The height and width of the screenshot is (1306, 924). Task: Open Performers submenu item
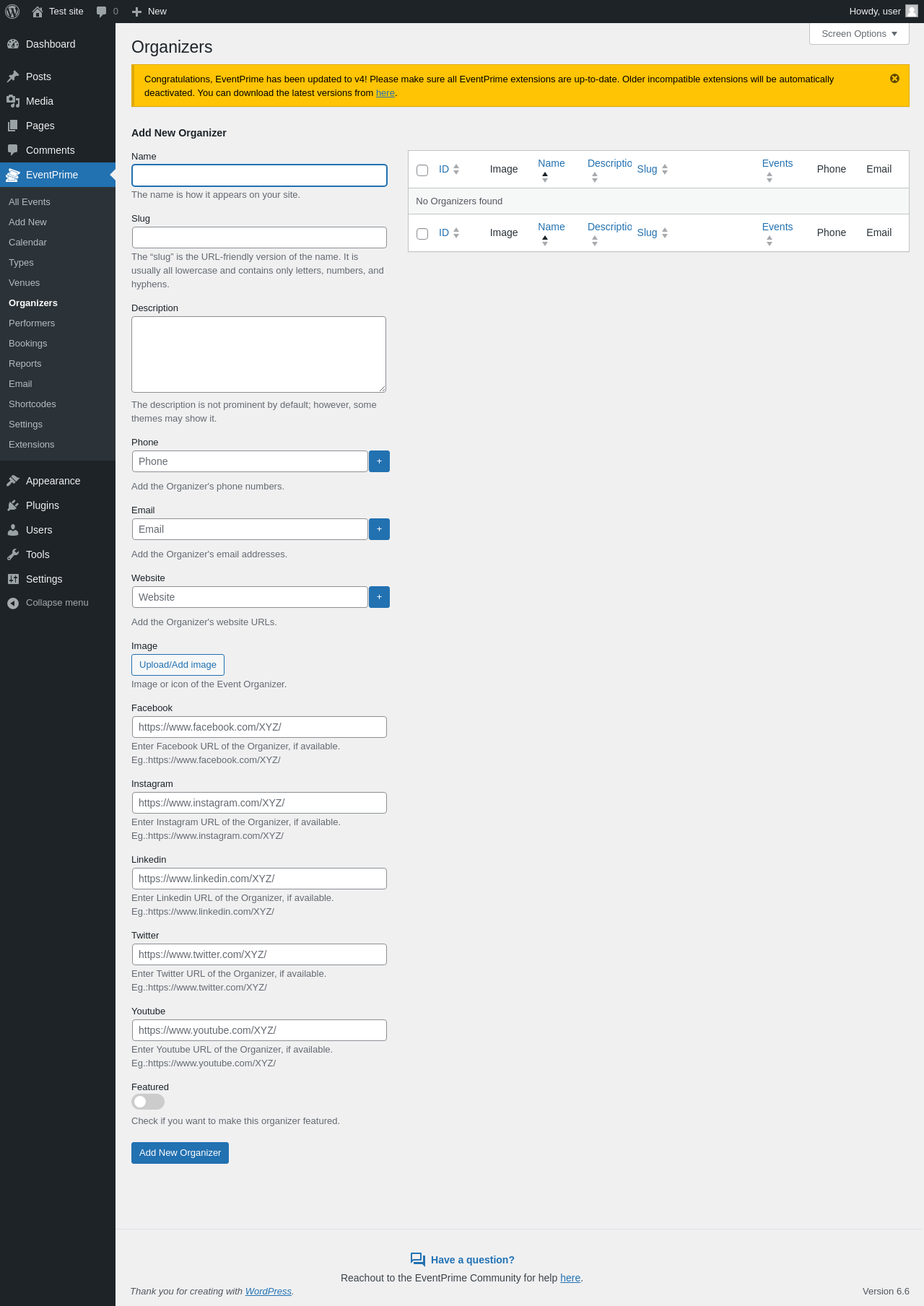[x=32, y=323]
